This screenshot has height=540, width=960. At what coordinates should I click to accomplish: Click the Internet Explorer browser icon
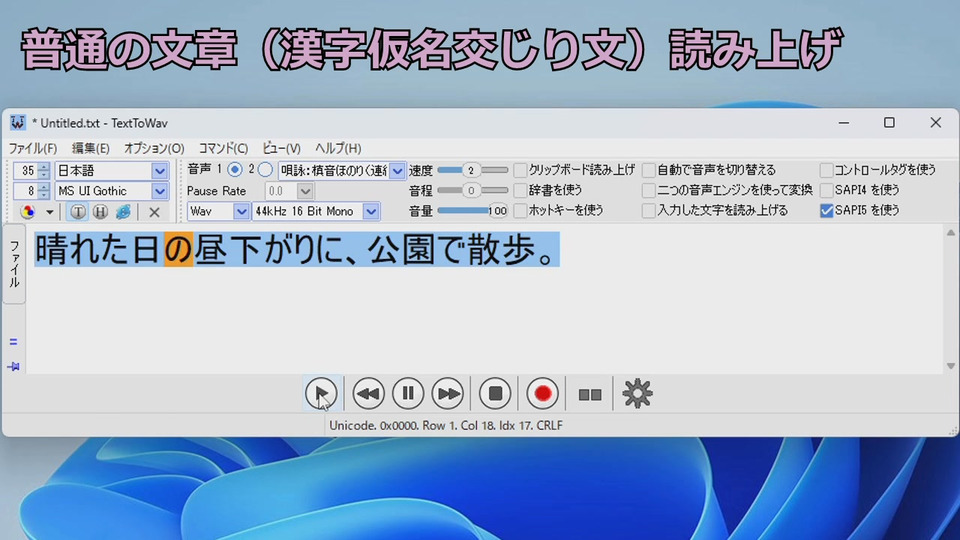click(123, 212)
